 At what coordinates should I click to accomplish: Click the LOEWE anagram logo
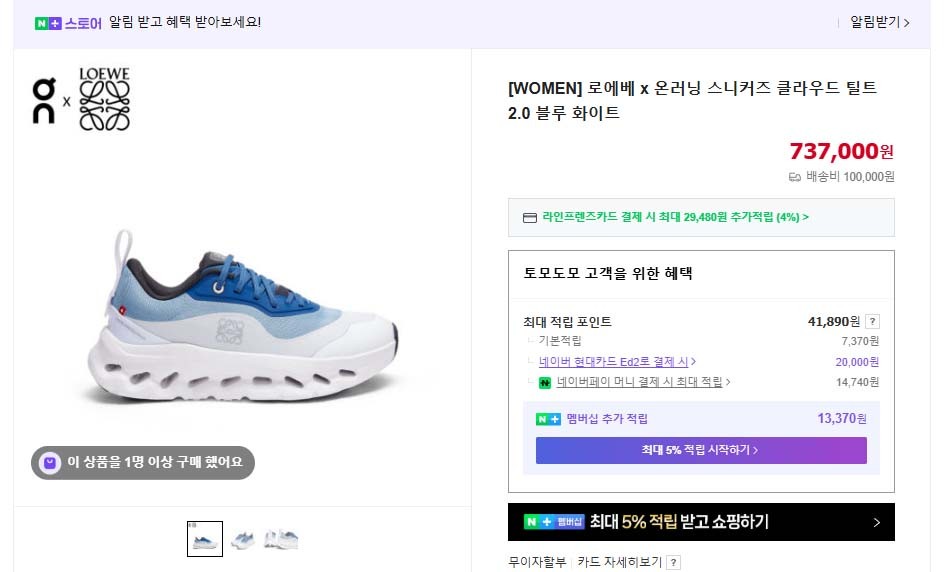[x=105, y=100]
